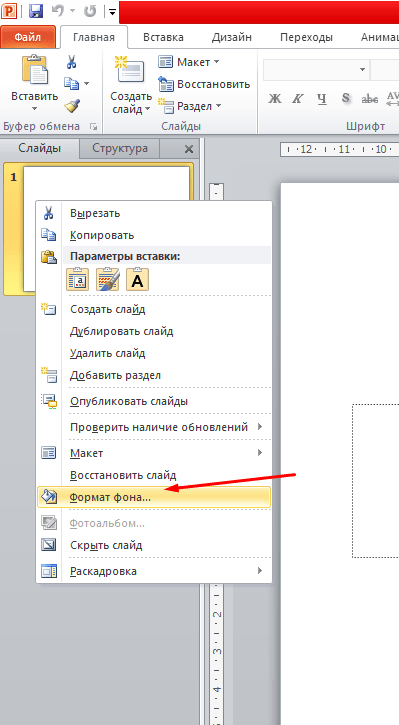399x725 pixels.
Task: Choose Скрыть слайд menu item
Action: tap(154, 545)
